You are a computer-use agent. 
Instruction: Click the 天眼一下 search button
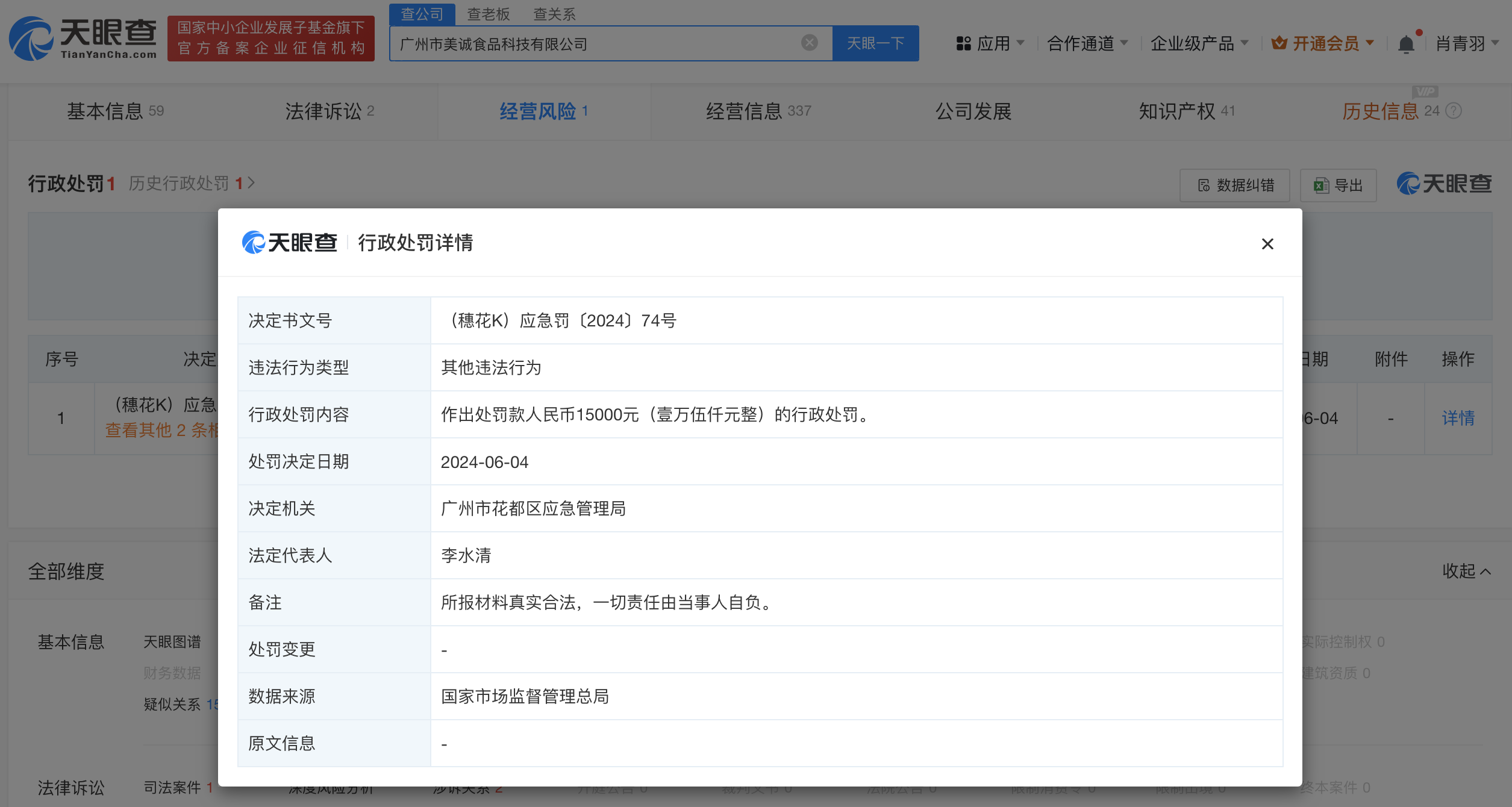click(875, 43)
